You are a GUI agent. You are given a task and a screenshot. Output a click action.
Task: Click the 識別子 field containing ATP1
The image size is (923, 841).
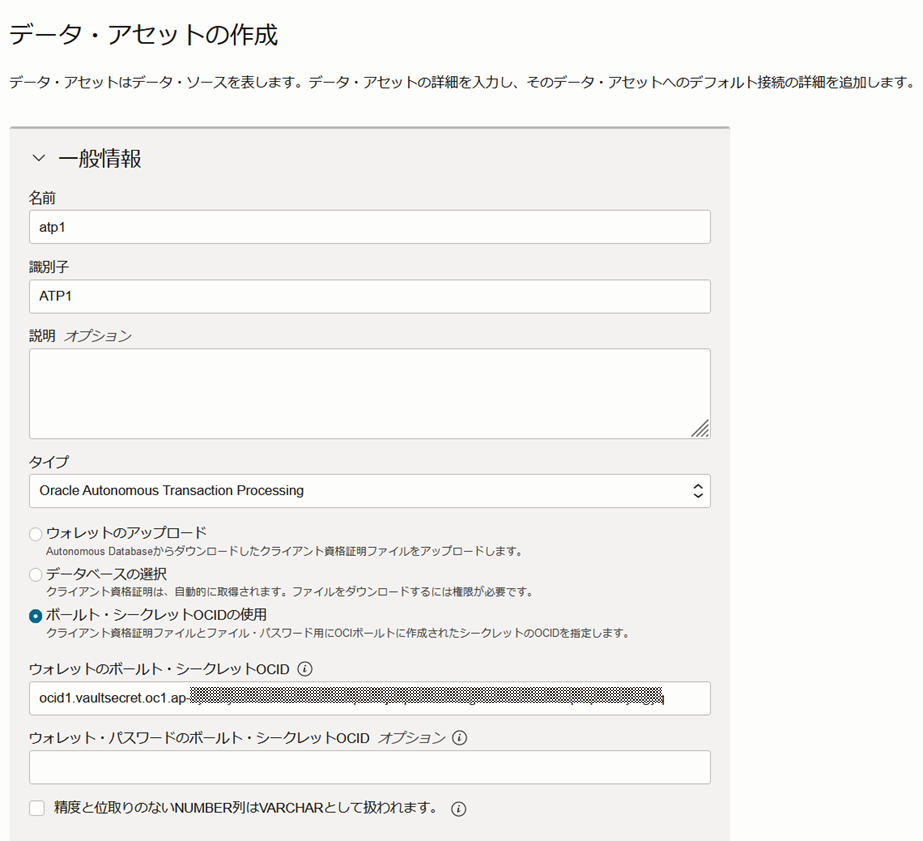click(370, 296)
